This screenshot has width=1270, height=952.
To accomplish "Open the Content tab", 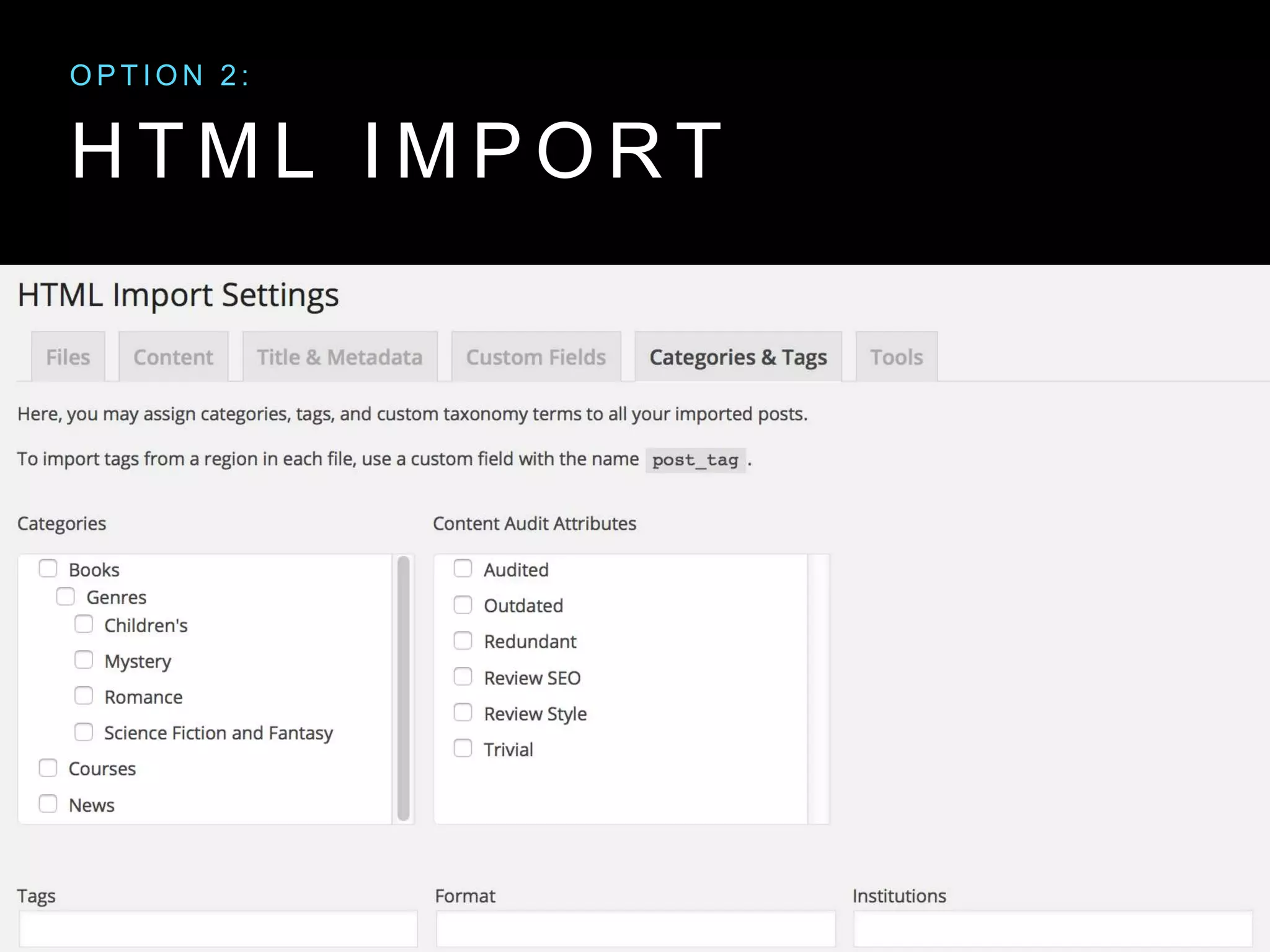I will 173,357.
